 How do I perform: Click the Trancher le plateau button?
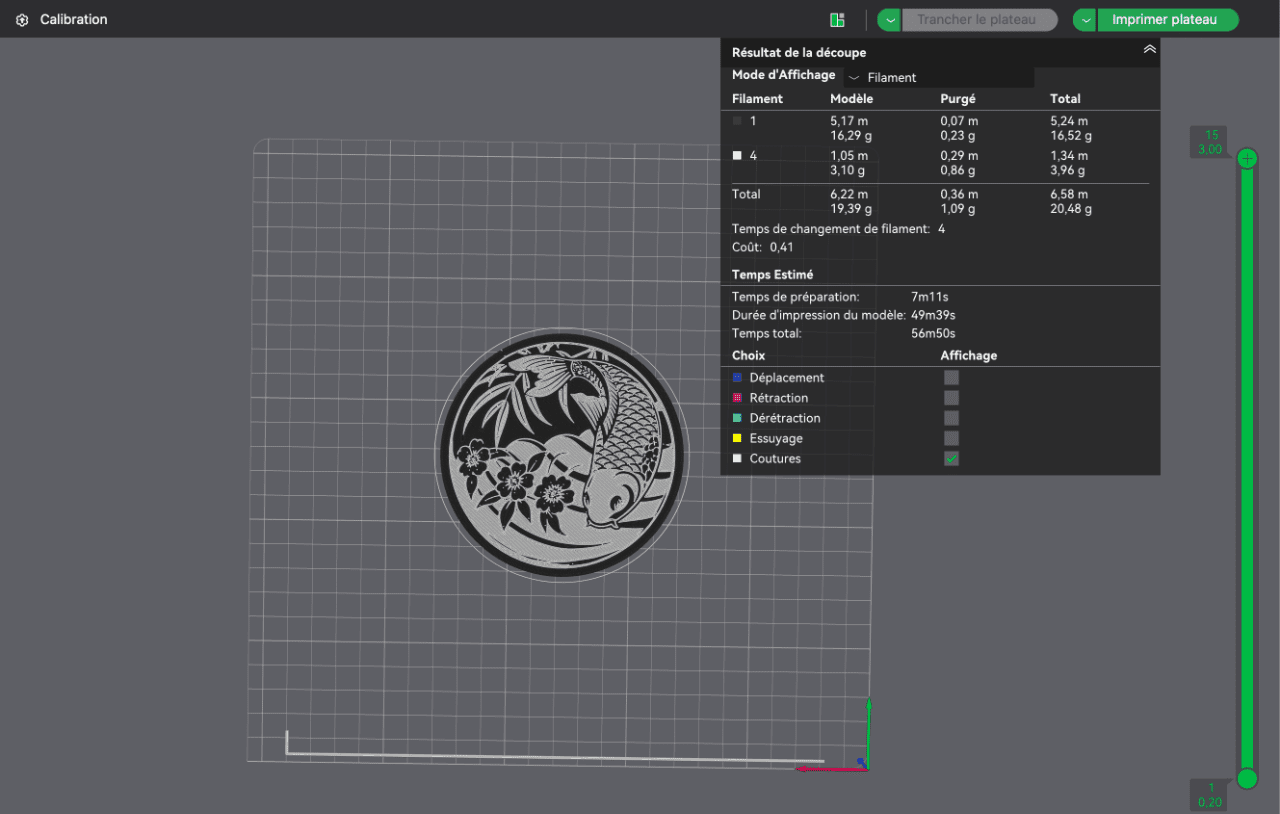point(978,20)
